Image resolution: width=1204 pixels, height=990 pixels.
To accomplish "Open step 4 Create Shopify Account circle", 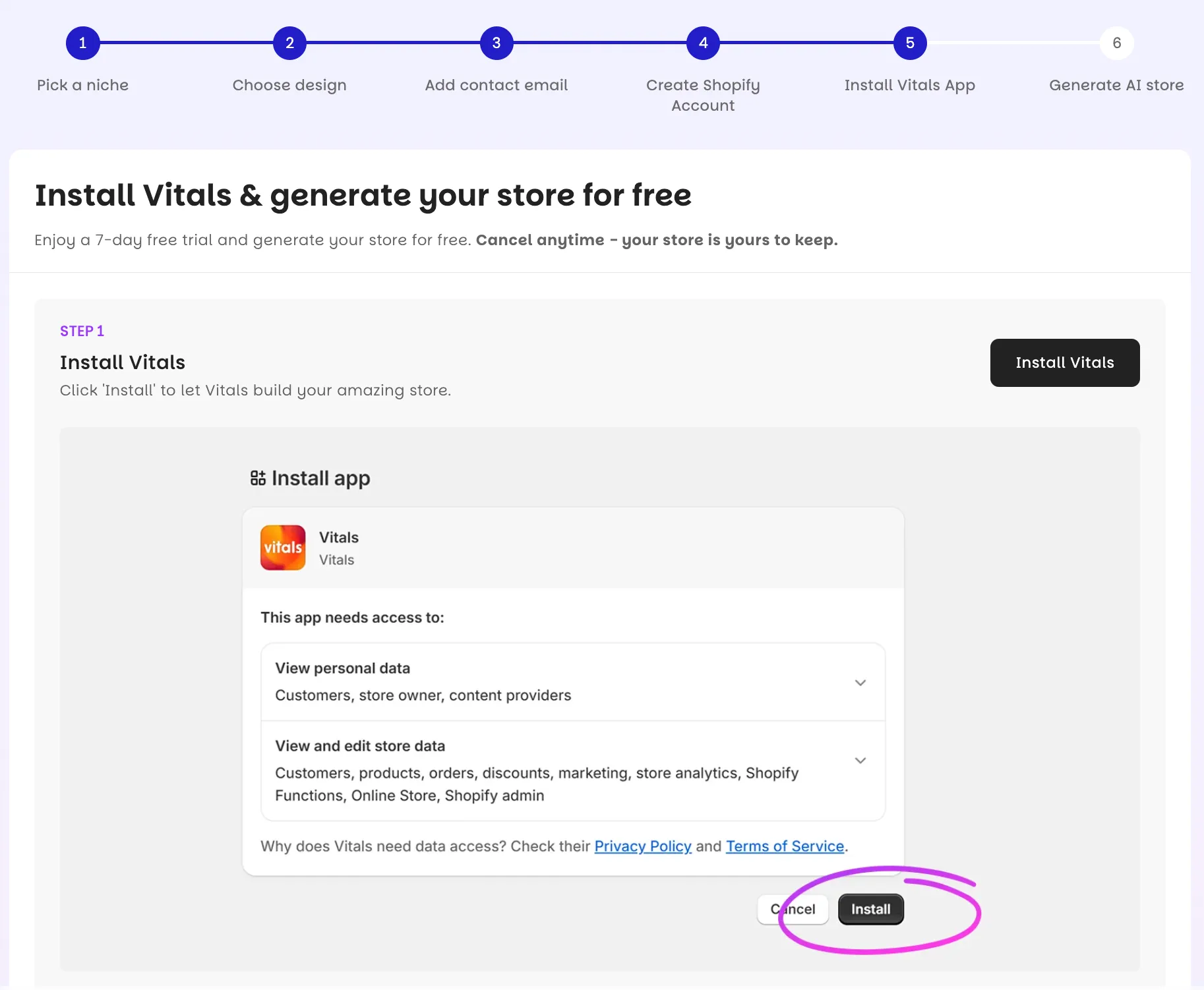I will click(703, 43).
